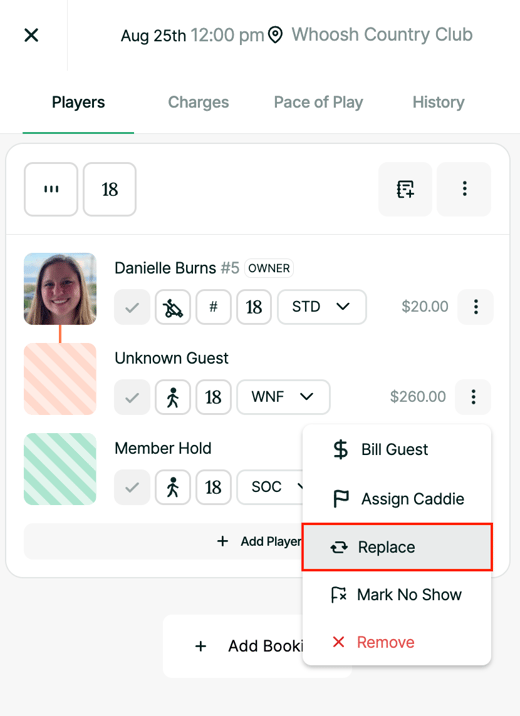The image size is (520, 716).
Task: Click the Whoosh Country Club location text
Action: (x=382, y=35)
